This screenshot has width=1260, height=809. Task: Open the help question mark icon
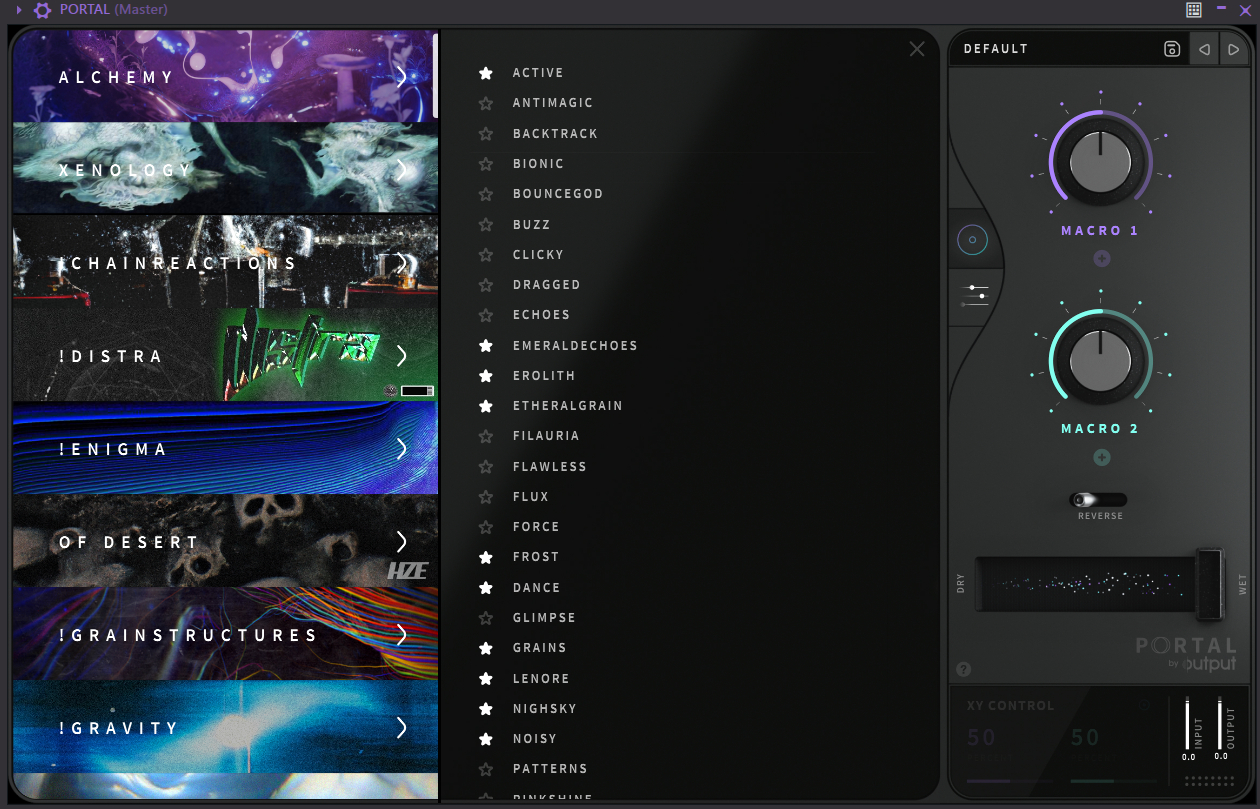tap(964, 669)
